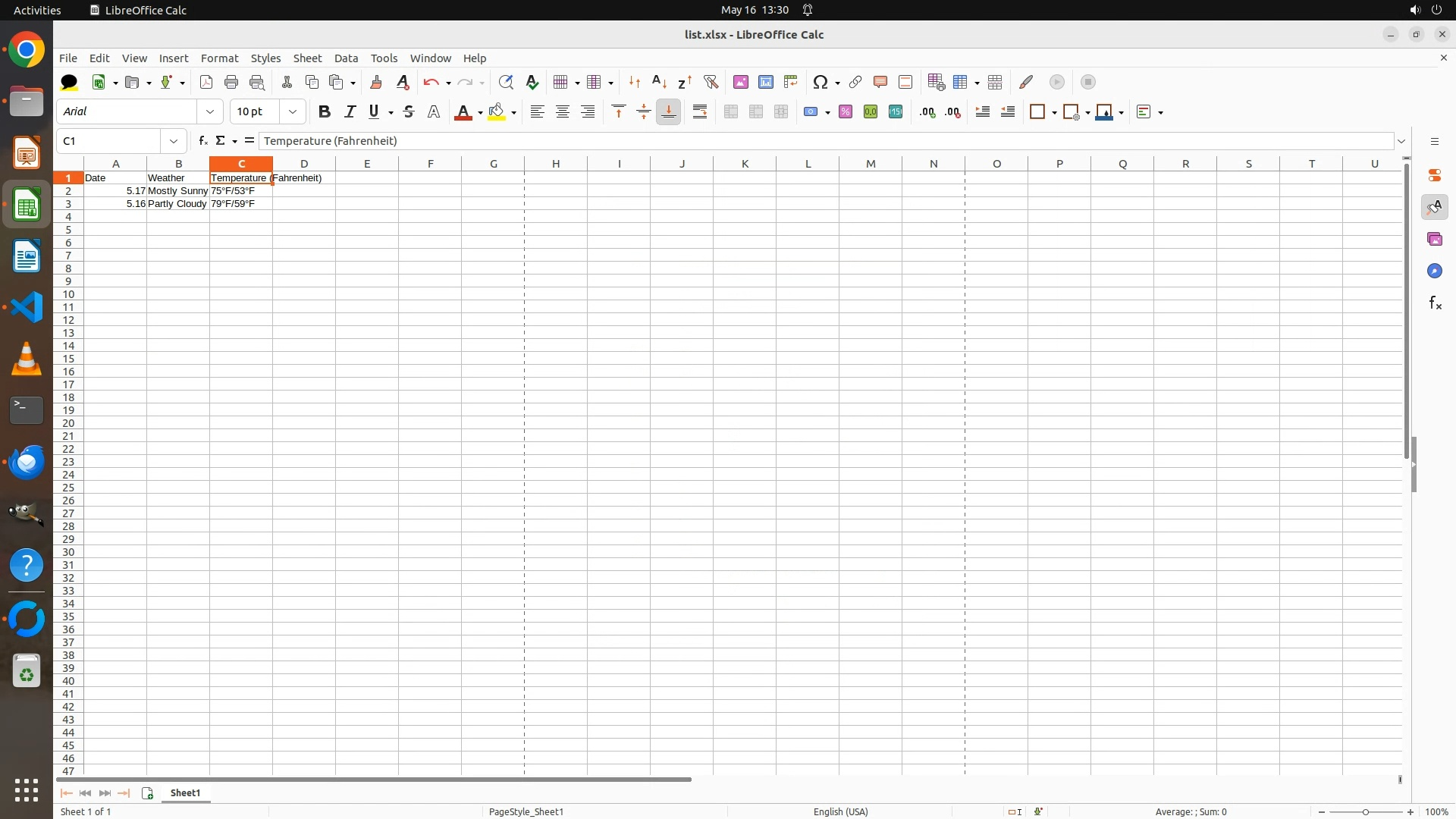Click the Print icon in toolbar
The image size is (1456, 819).
231,82
